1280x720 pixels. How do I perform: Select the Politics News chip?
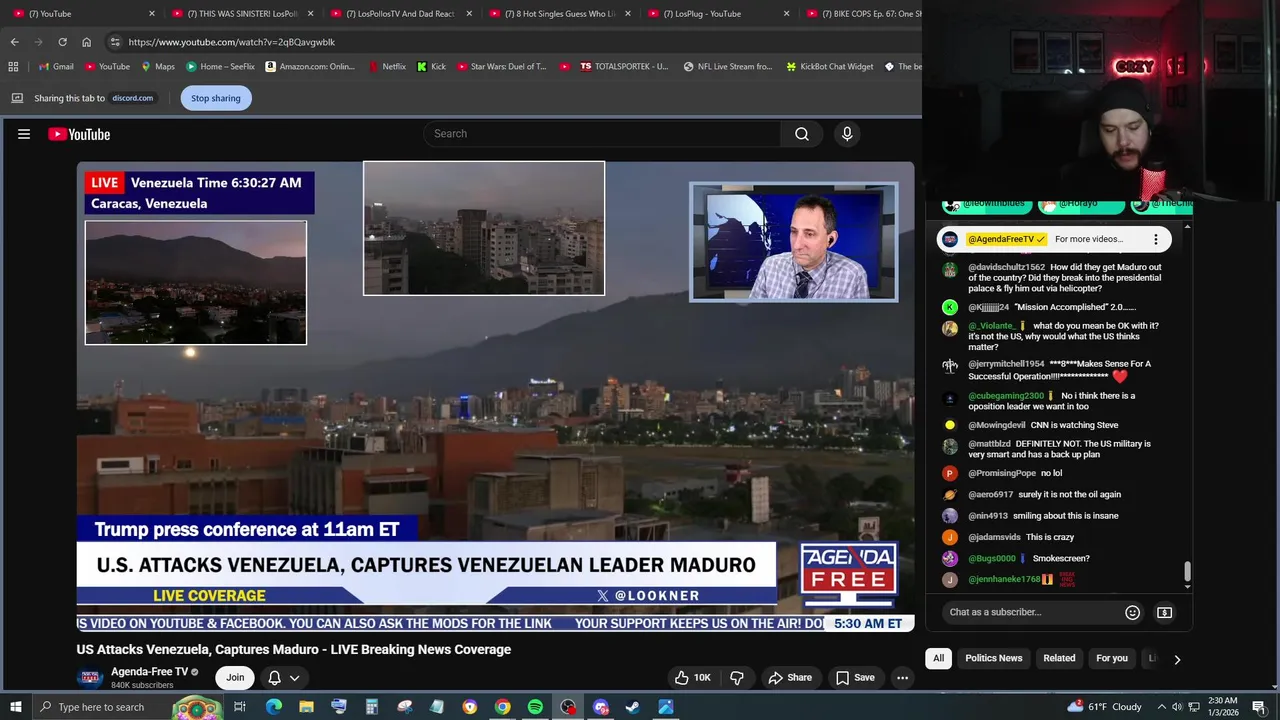(x=993, y=658)
